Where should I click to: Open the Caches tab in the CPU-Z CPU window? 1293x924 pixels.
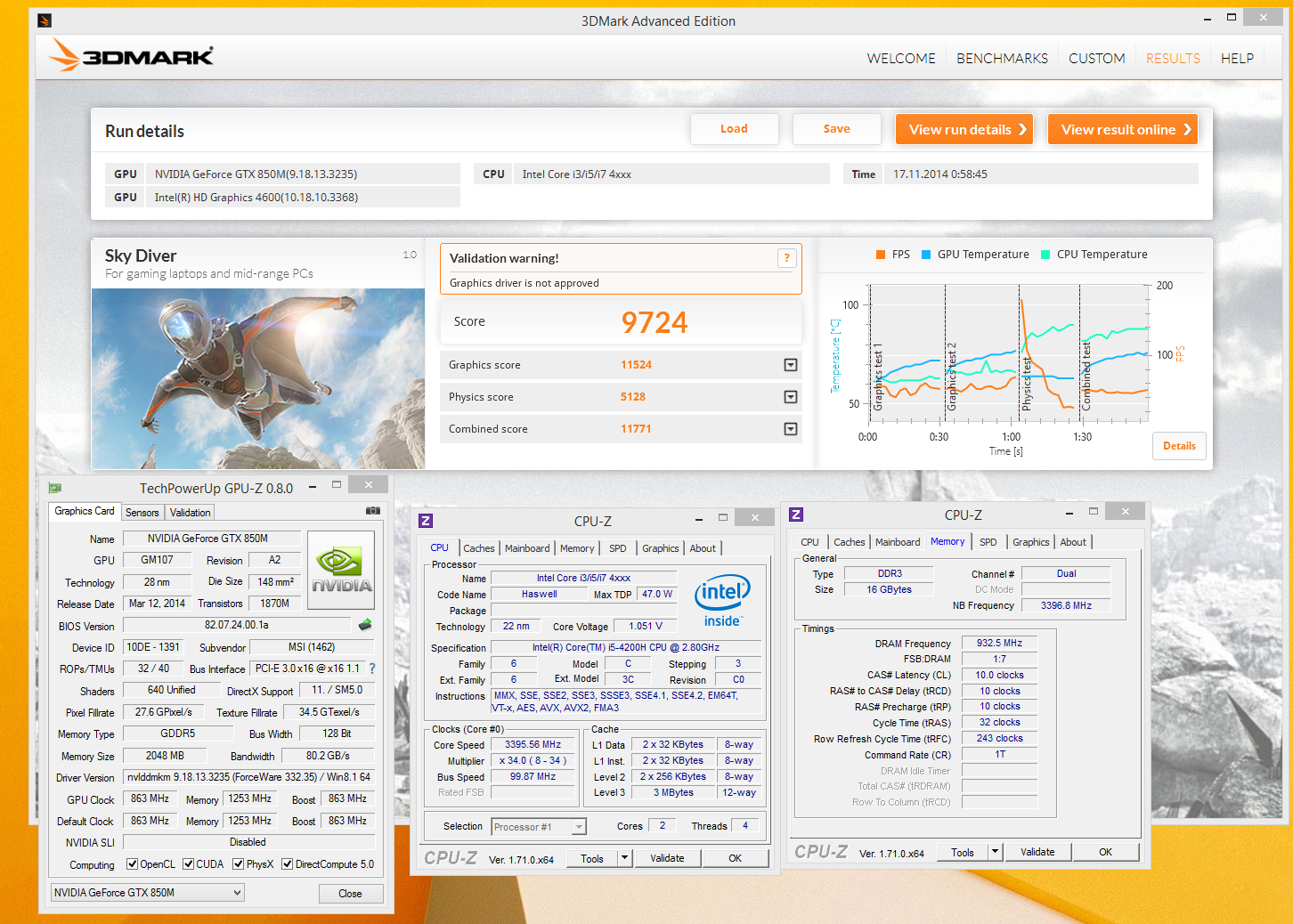[x=479, y=548]
